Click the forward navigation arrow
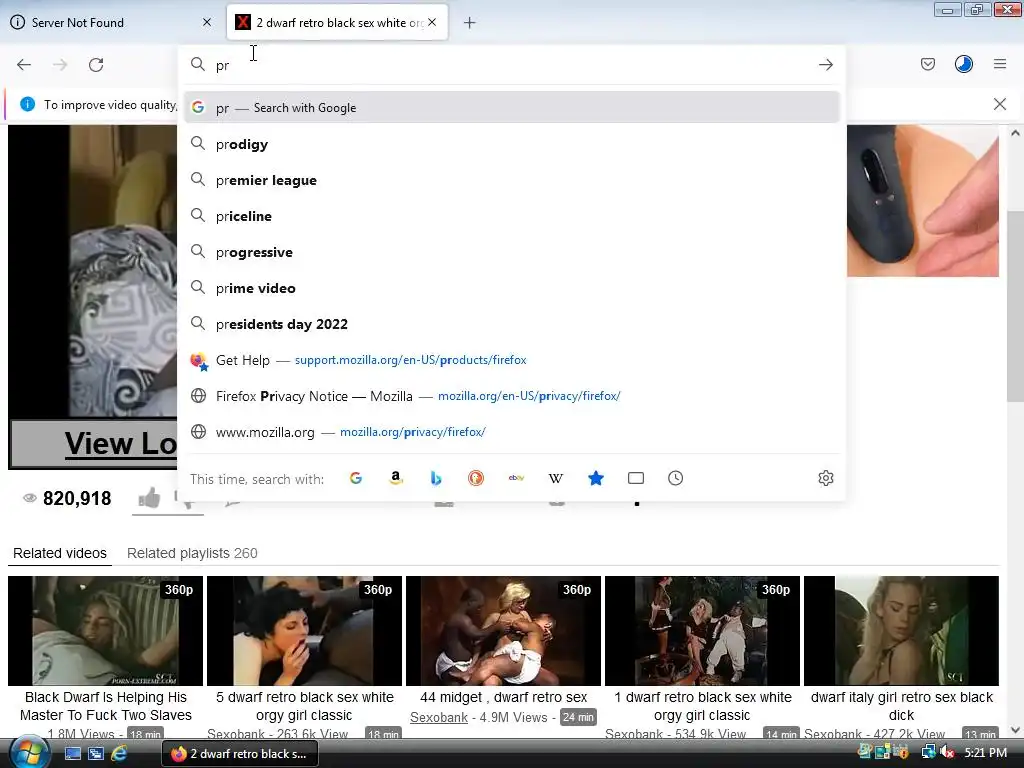 60,65
